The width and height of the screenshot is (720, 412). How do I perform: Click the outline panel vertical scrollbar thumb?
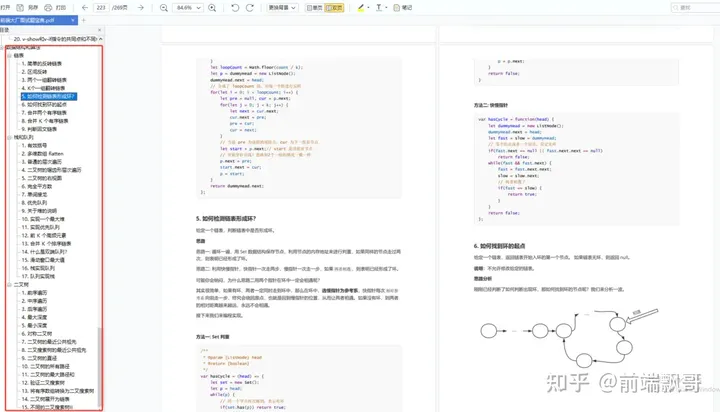(x=99, y=367)
